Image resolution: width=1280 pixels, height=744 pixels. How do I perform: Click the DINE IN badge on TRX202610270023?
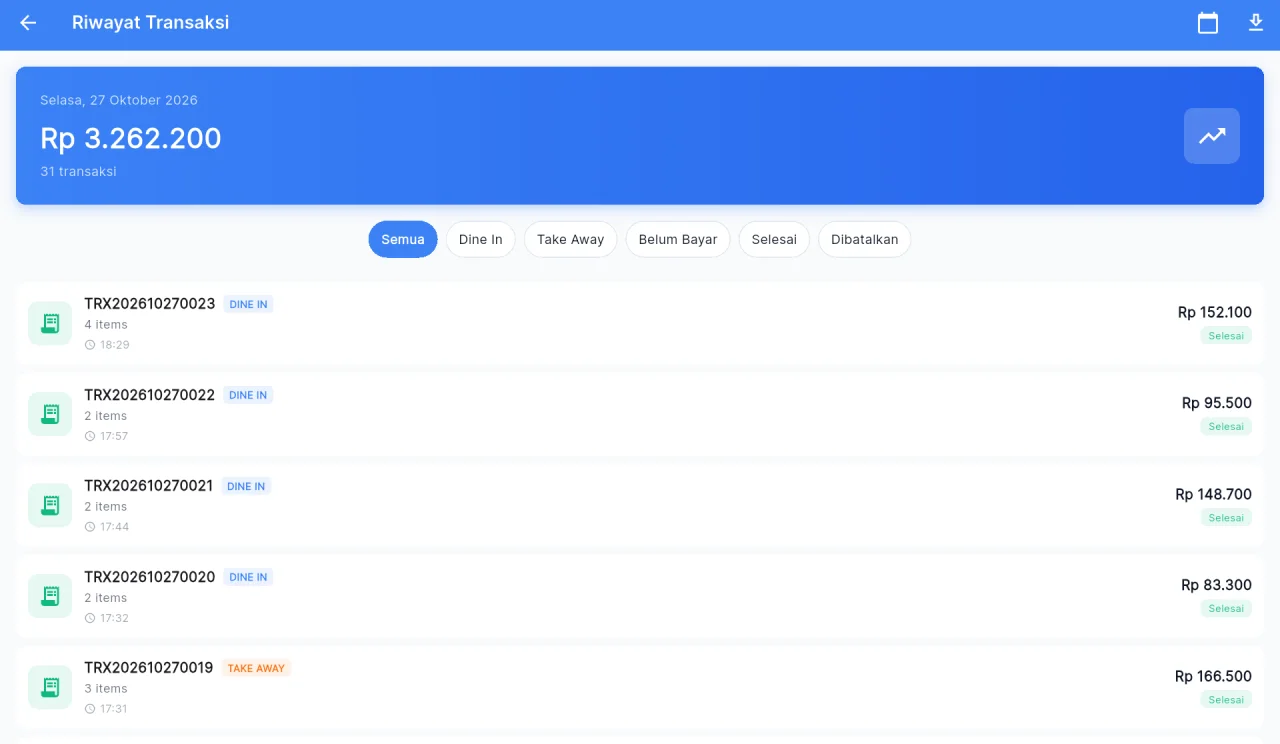pos(249,304)
